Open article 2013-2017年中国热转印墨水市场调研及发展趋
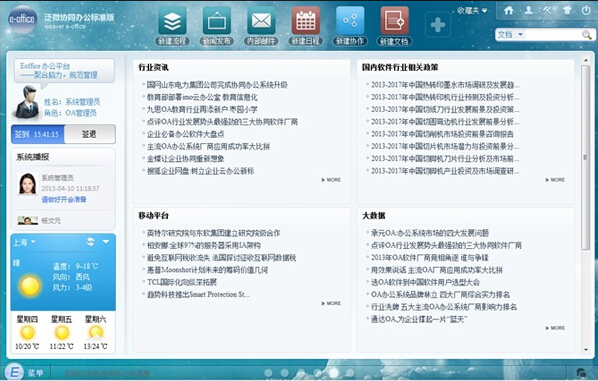 (445, 85)
